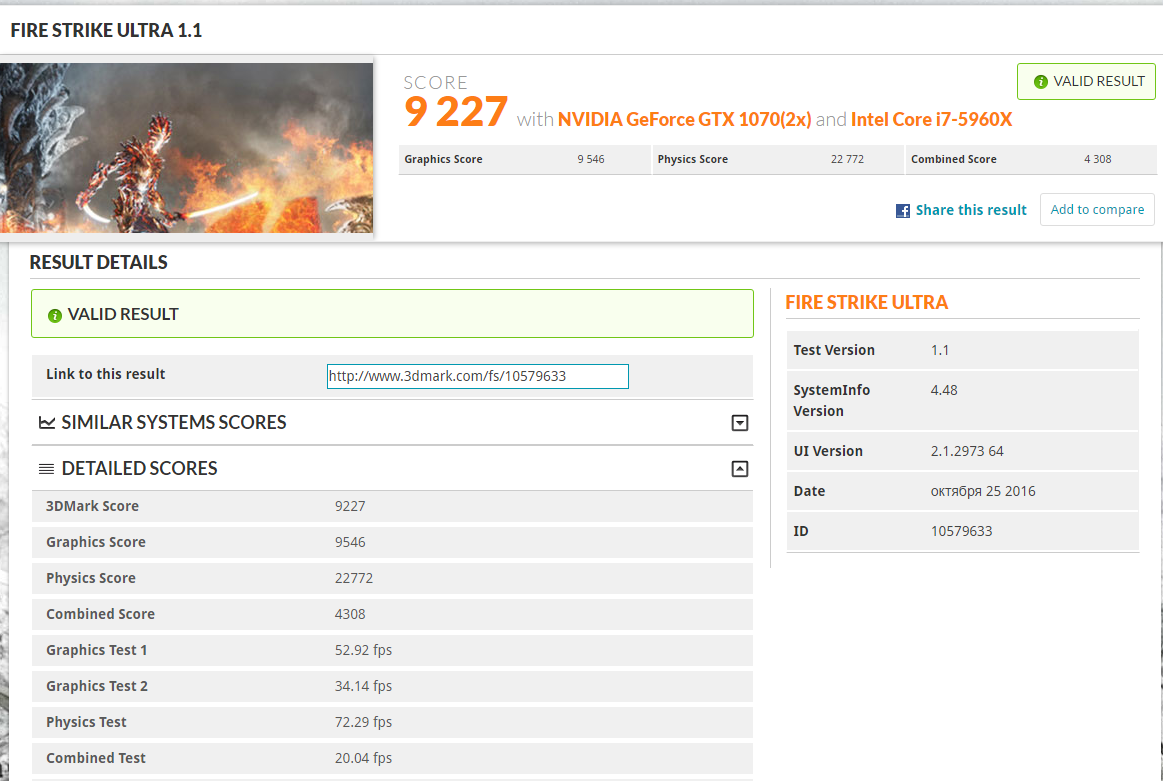Screen dimensions: 1163x781
Task: Click the green info icon in top VALID RESULT badge
Action: [1041, 82]
